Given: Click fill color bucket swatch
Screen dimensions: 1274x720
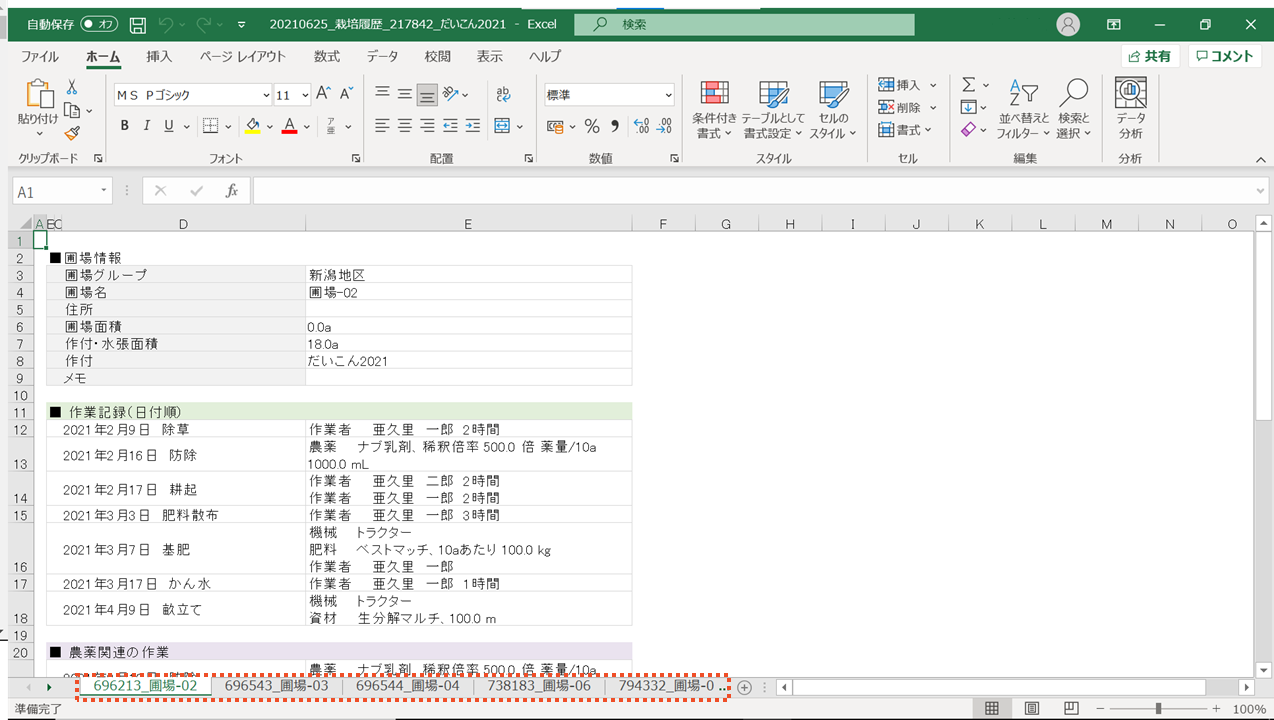Looking at the screenshot, I should (252, 126).
